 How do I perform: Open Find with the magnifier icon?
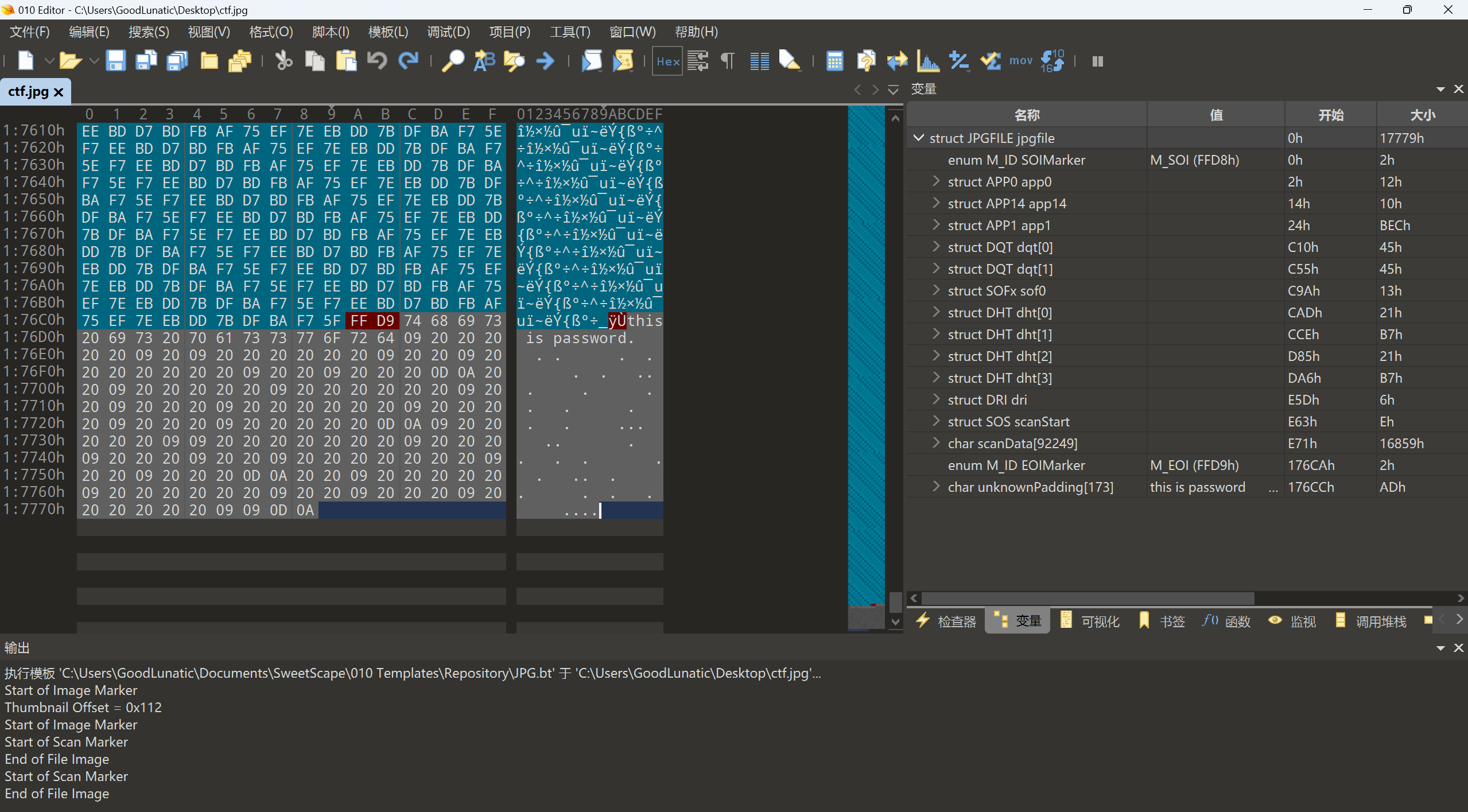pos(453,61)
